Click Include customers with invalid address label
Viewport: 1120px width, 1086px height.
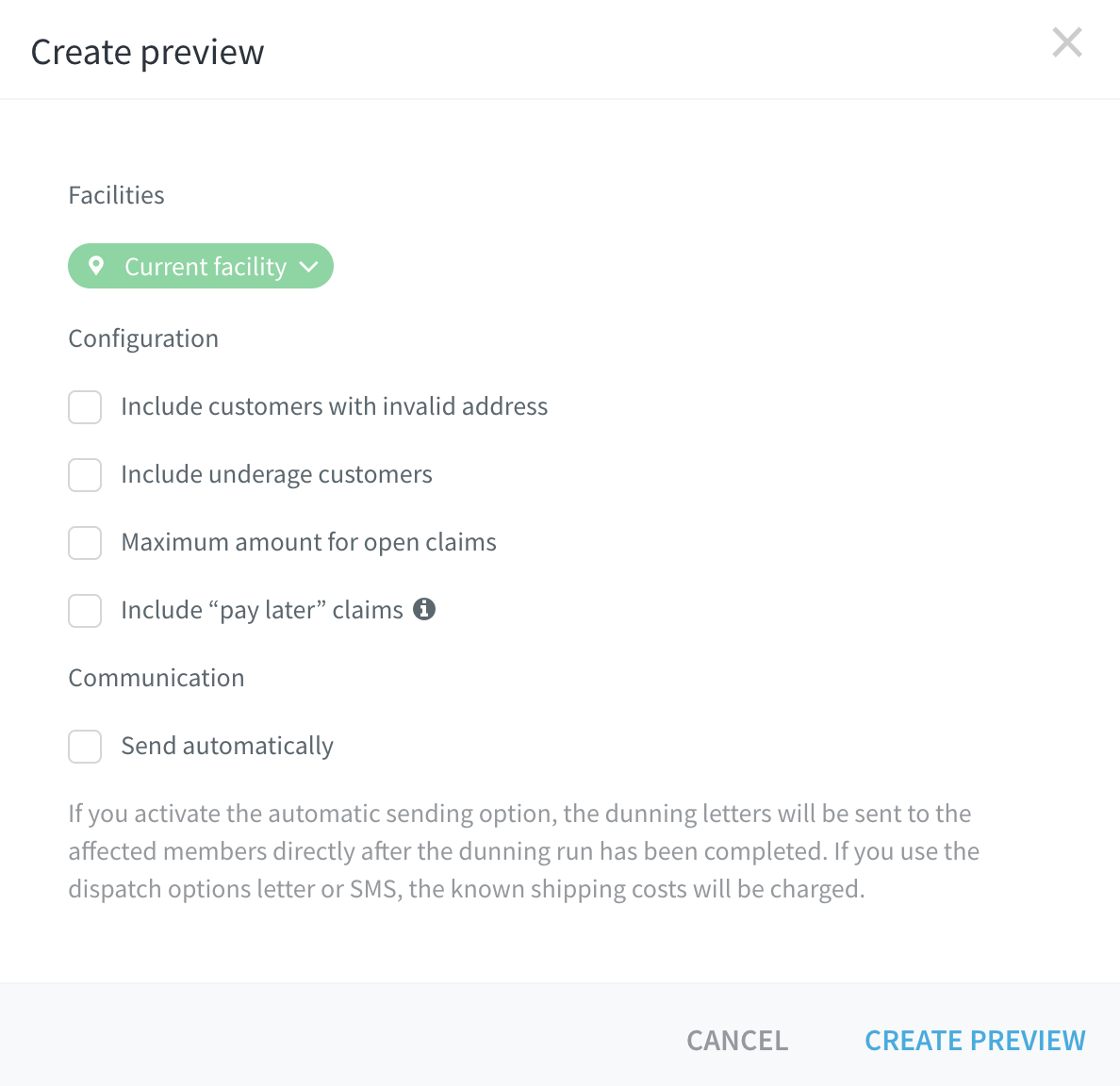(x=335, y=405)
